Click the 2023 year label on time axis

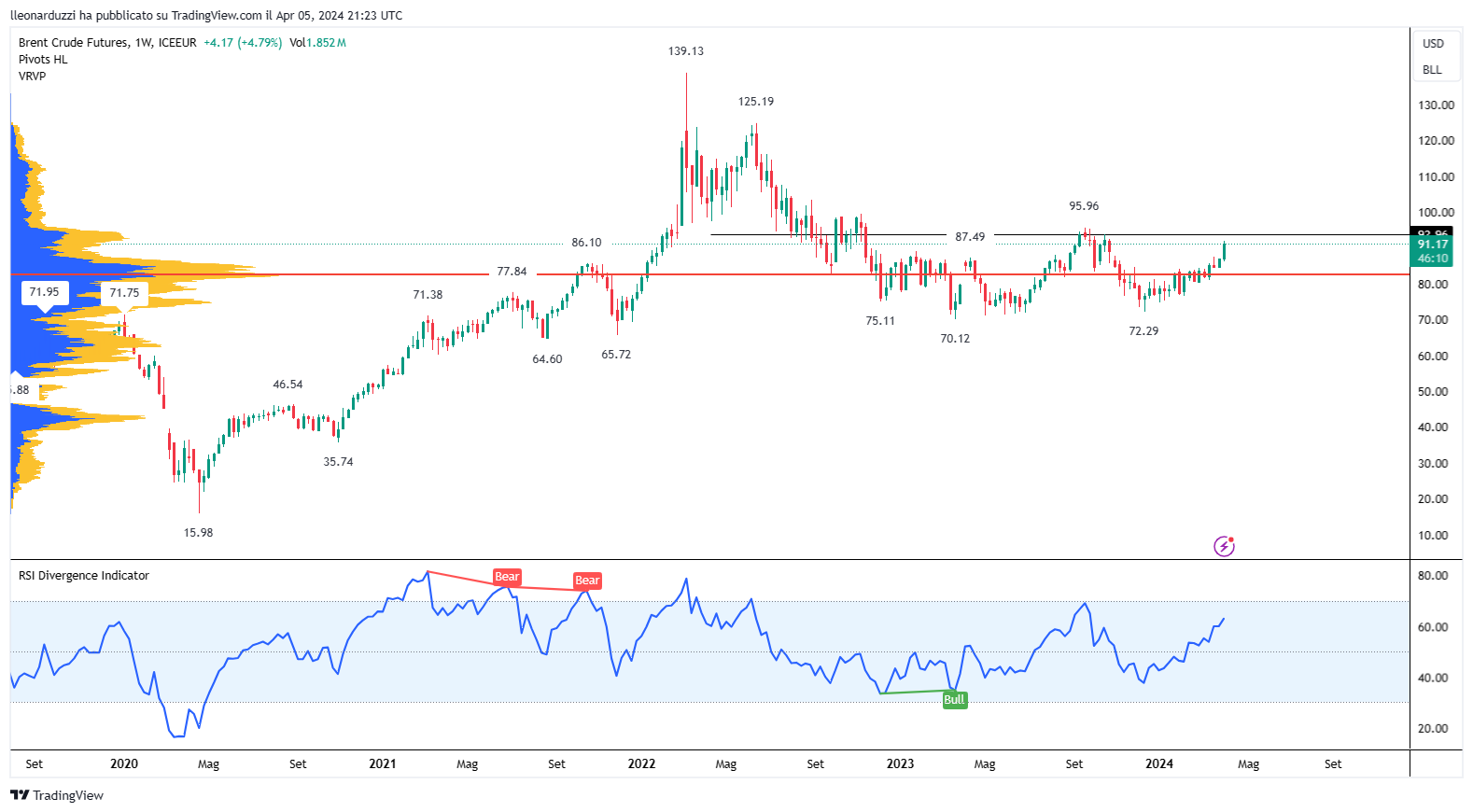click(x=900, y=764)
